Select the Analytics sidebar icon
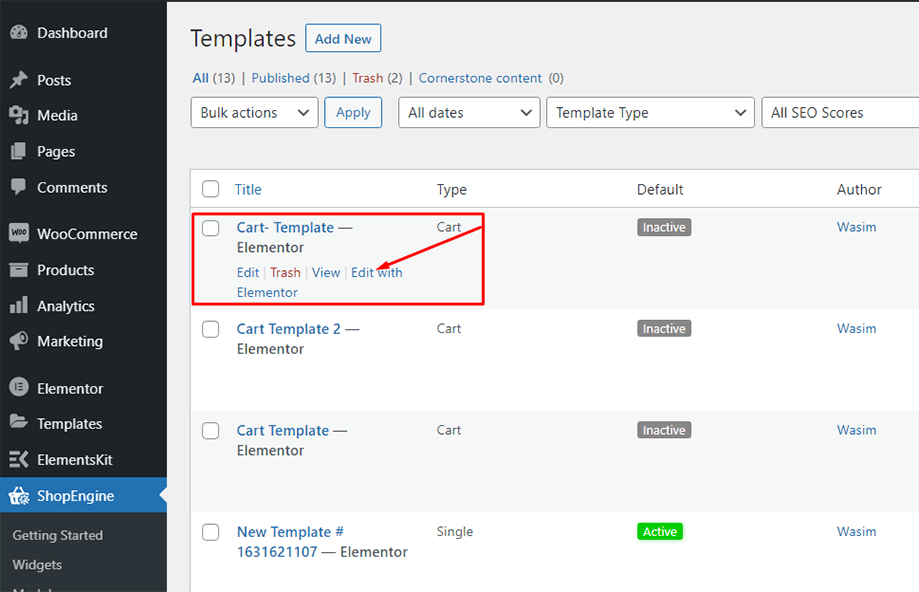The width and height of the screenshot is (919, 592). (x=18, y=306)
